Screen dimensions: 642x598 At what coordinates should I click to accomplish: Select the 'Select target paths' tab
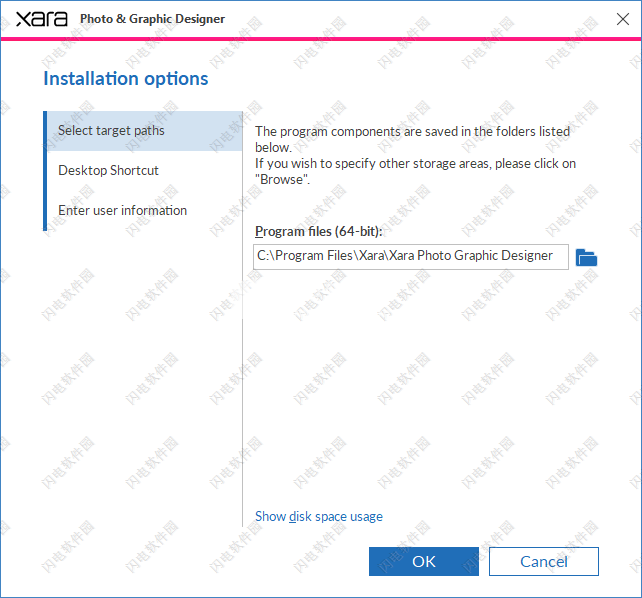tap(145, 131)
